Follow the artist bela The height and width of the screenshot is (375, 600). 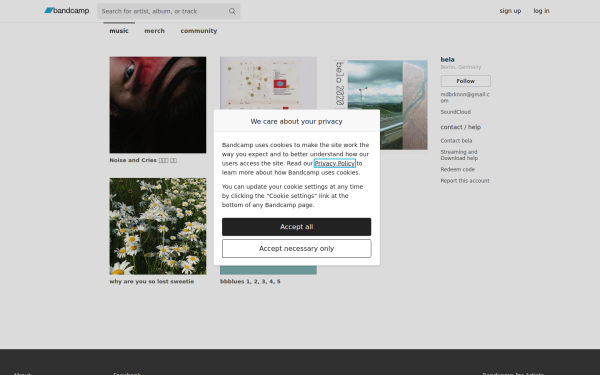(x=465, y=81)
